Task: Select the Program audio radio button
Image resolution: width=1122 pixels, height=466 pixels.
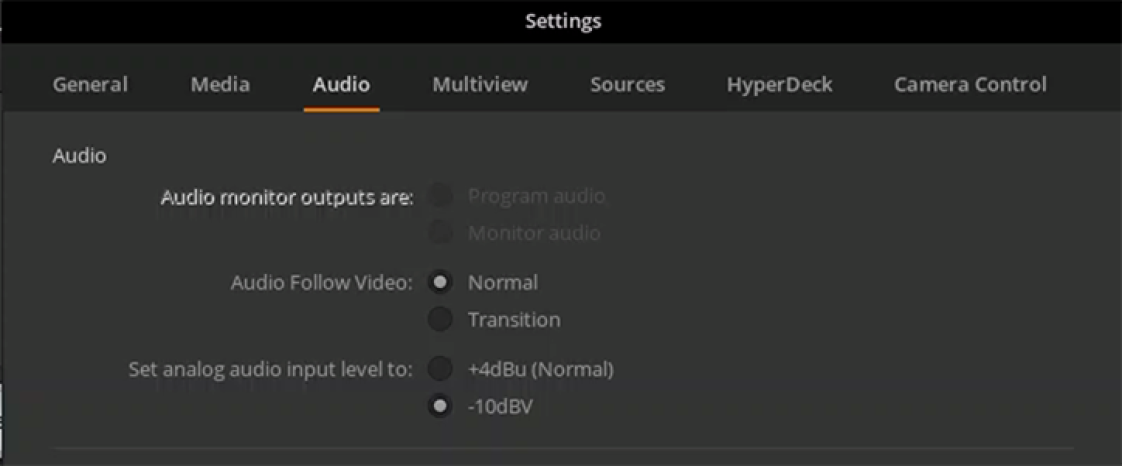Action: (x=440, y=196)
